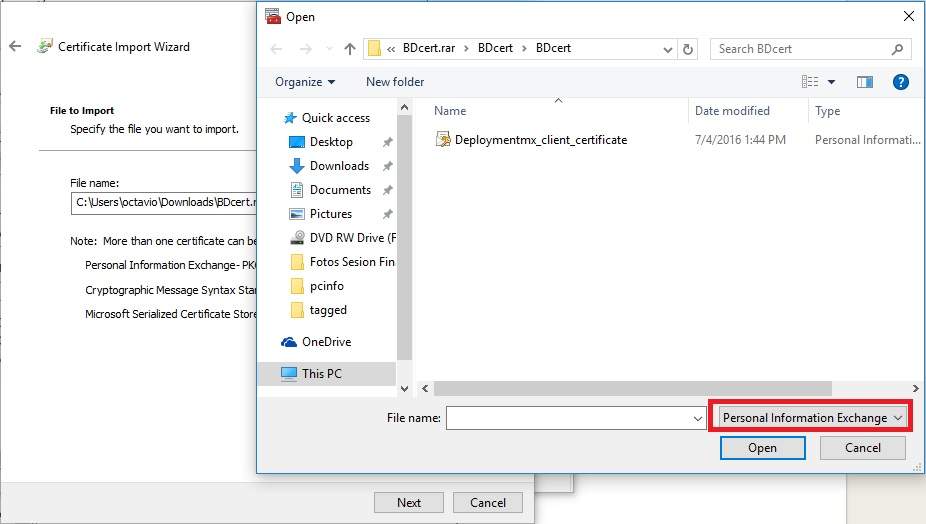Click the Search BDcert input field
This screenshot has height=524, width=926.
point(800,48)
